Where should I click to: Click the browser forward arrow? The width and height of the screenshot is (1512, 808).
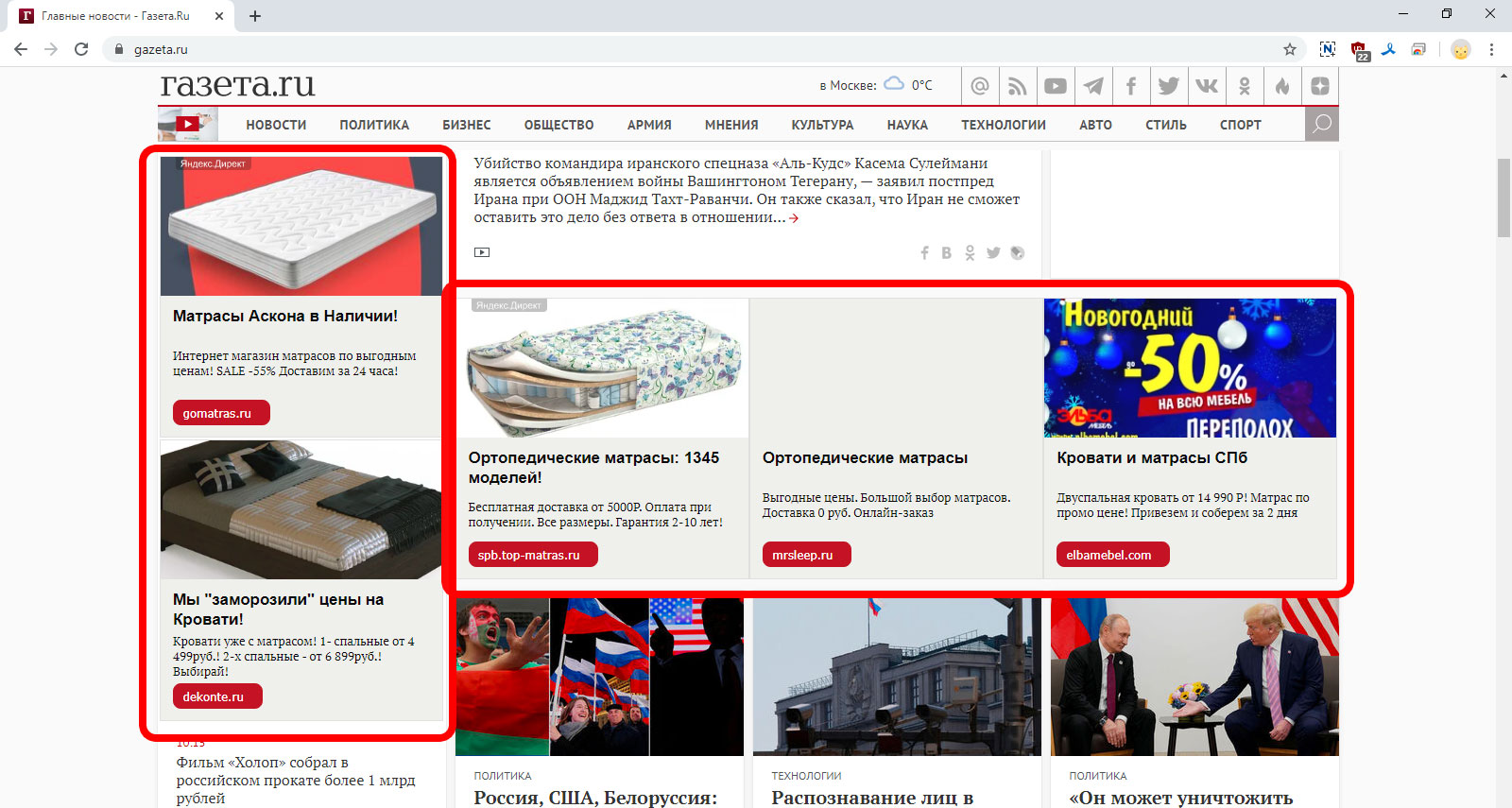(51, 49)
